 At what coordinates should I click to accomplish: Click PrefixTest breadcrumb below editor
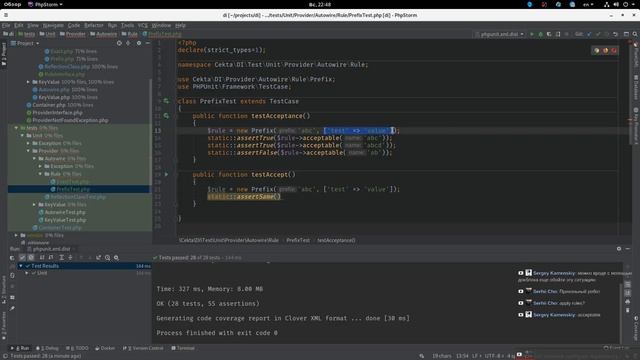pyautogui.click(x=298, y=240)
